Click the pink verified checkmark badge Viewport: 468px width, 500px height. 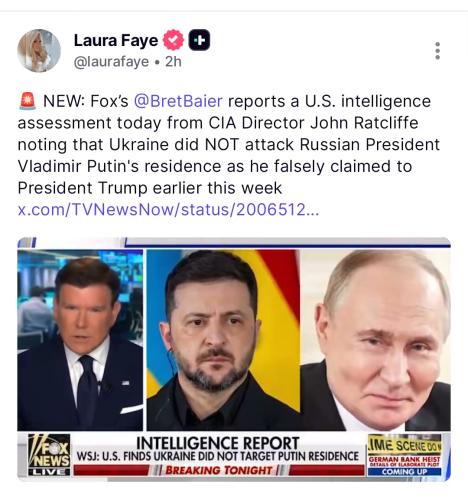(173, 40)
